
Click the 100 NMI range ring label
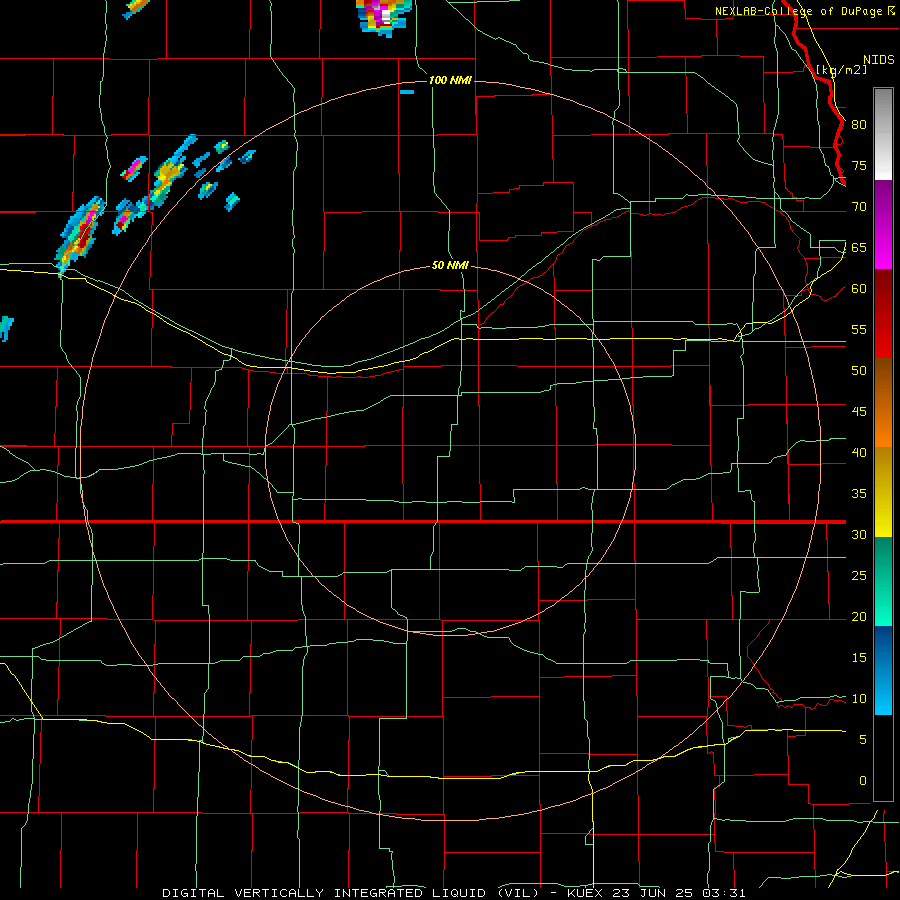450,80
